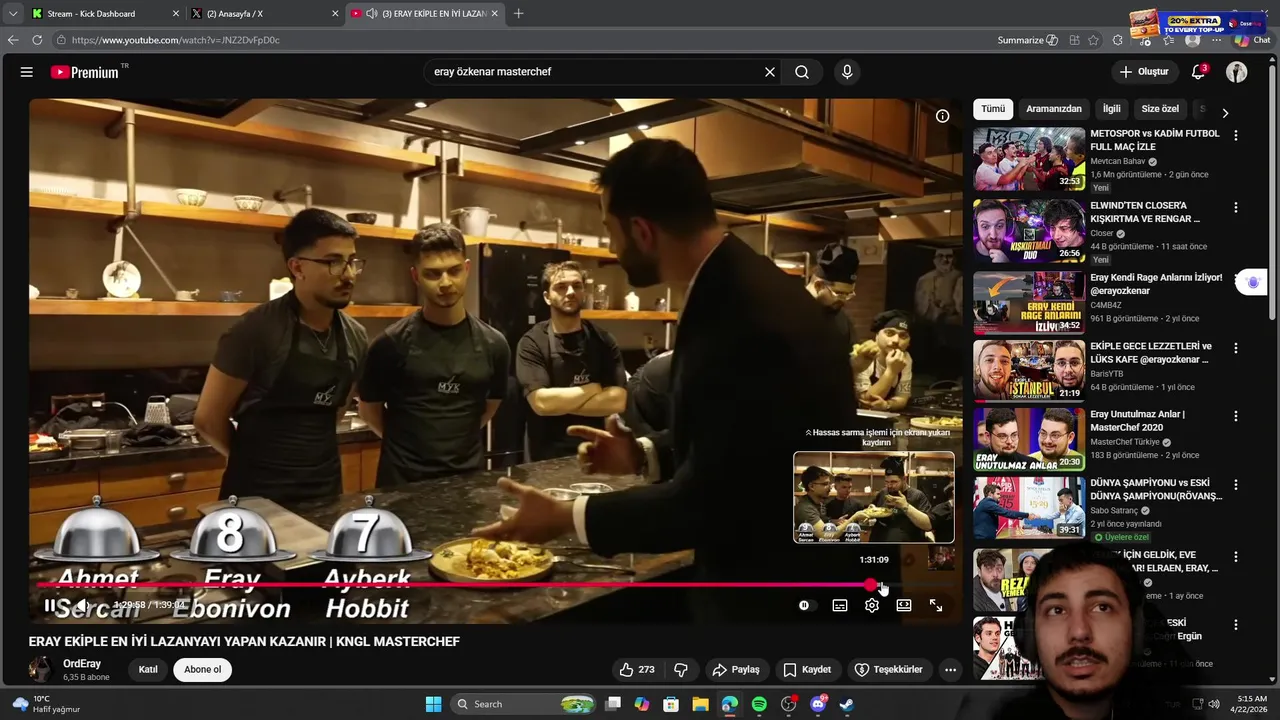Enter fullscreen video mode
This screenshot has width=1280, height=720.
[936, 605]
